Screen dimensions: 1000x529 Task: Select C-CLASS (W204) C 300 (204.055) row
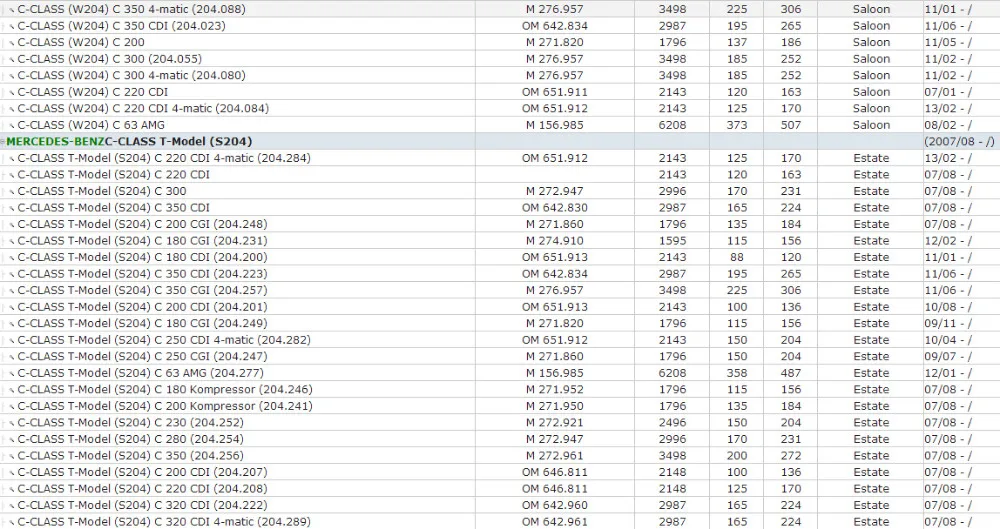[x=500, y=59]
